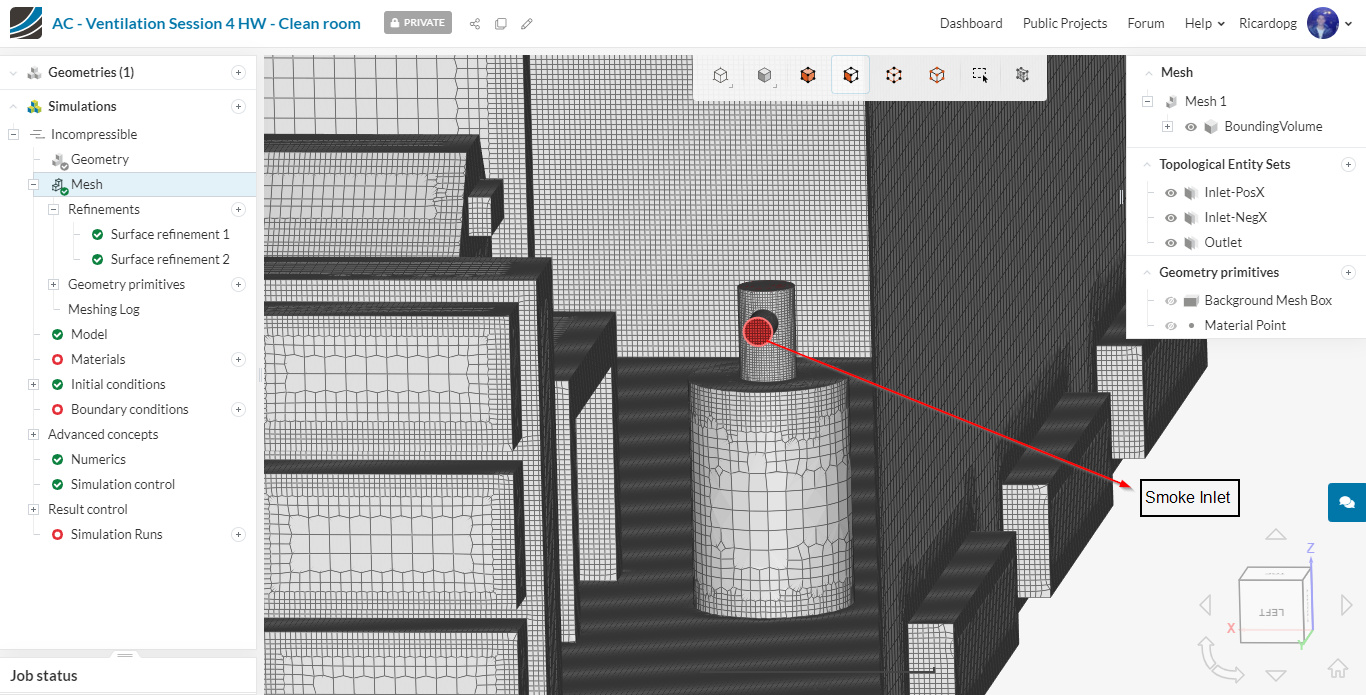The height and width of the screenshot is (695, 1366).
Task: Open Public Projects page
Action: pyautogui.click(x=1065, y=23)
